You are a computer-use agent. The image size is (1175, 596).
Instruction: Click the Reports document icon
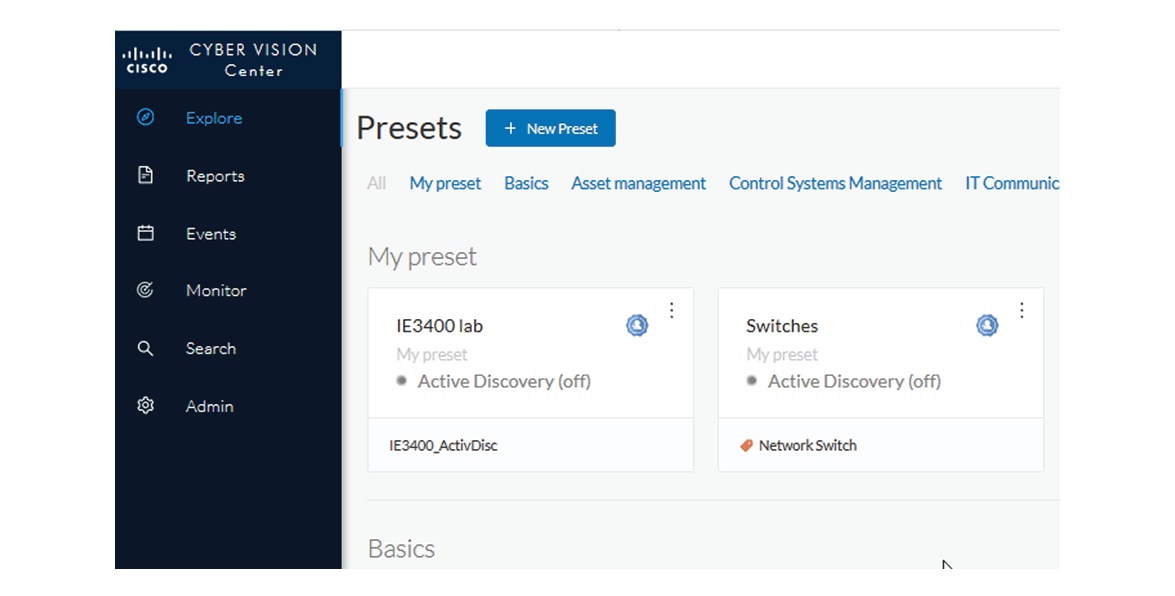pyautogui.click(x=145, y=176)
